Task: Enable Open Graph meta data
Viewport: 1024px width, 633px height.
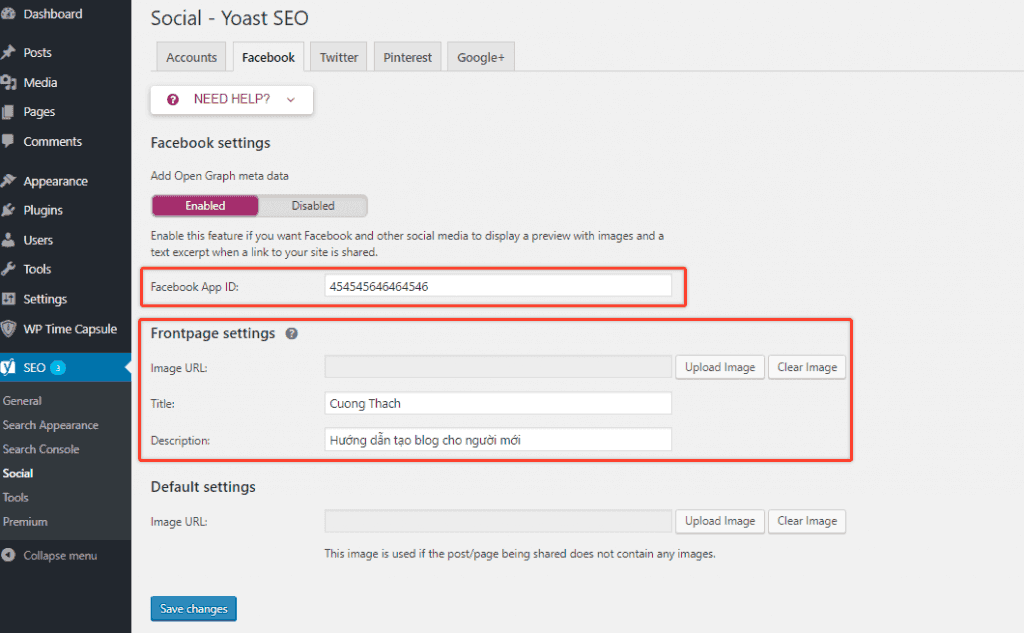Action: click(205, 206)
